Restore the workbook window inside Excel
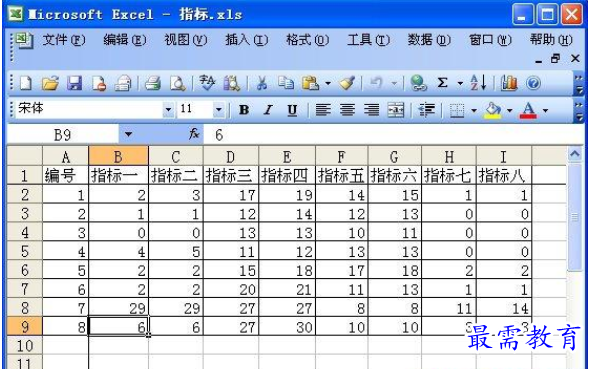Viewport: 589px width, 369px height. [x=556, y=59]
